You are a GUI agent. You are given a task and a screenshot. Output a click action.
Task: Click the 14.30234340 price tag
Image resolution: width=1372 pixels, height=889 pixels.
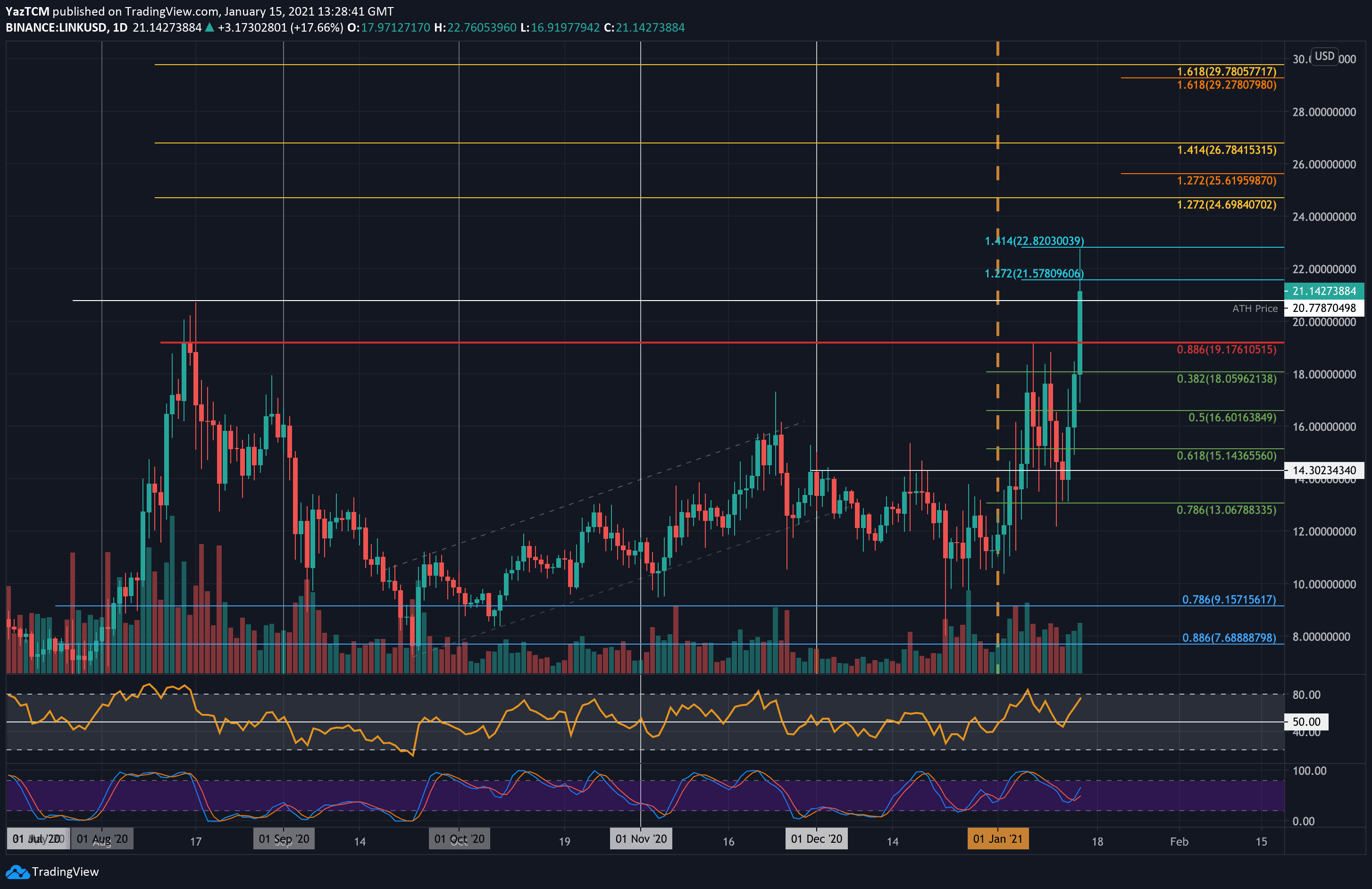point(1324,470)
